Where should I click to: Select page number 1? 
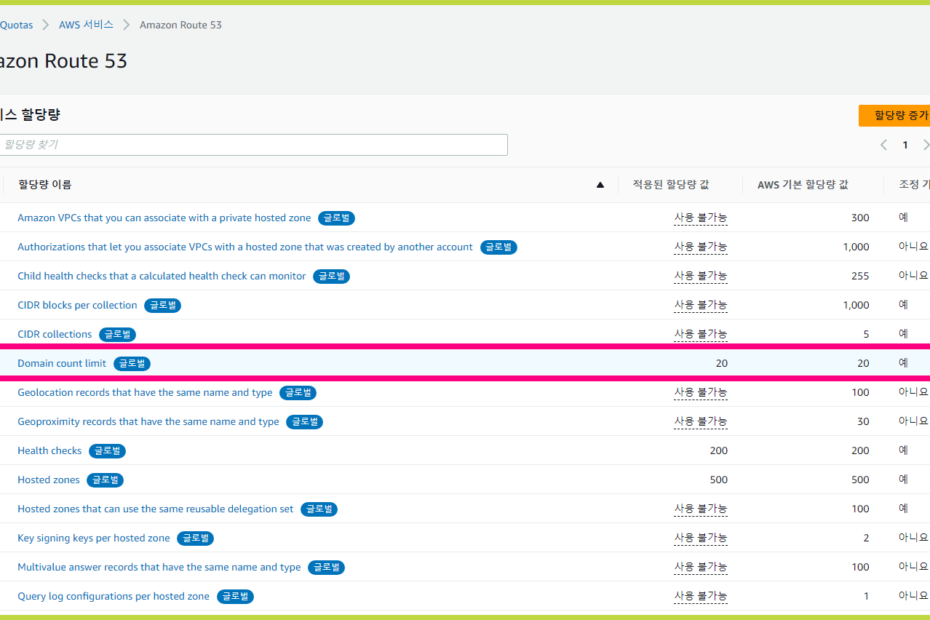(x=905, y=145)
